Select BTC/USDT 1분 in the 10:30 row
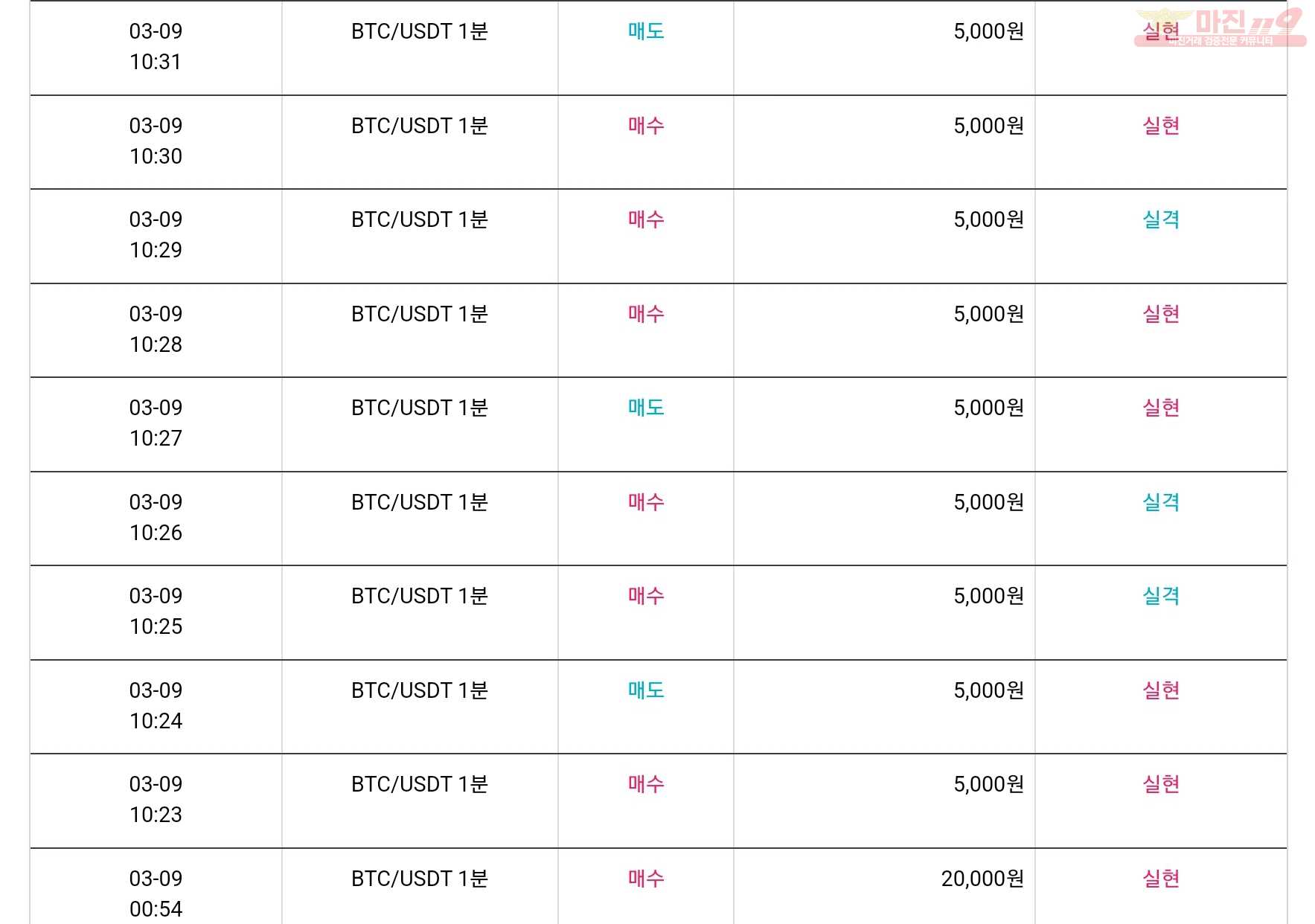Image resolution: width=1315 pixels, height=924 pixels. point(420,126)
